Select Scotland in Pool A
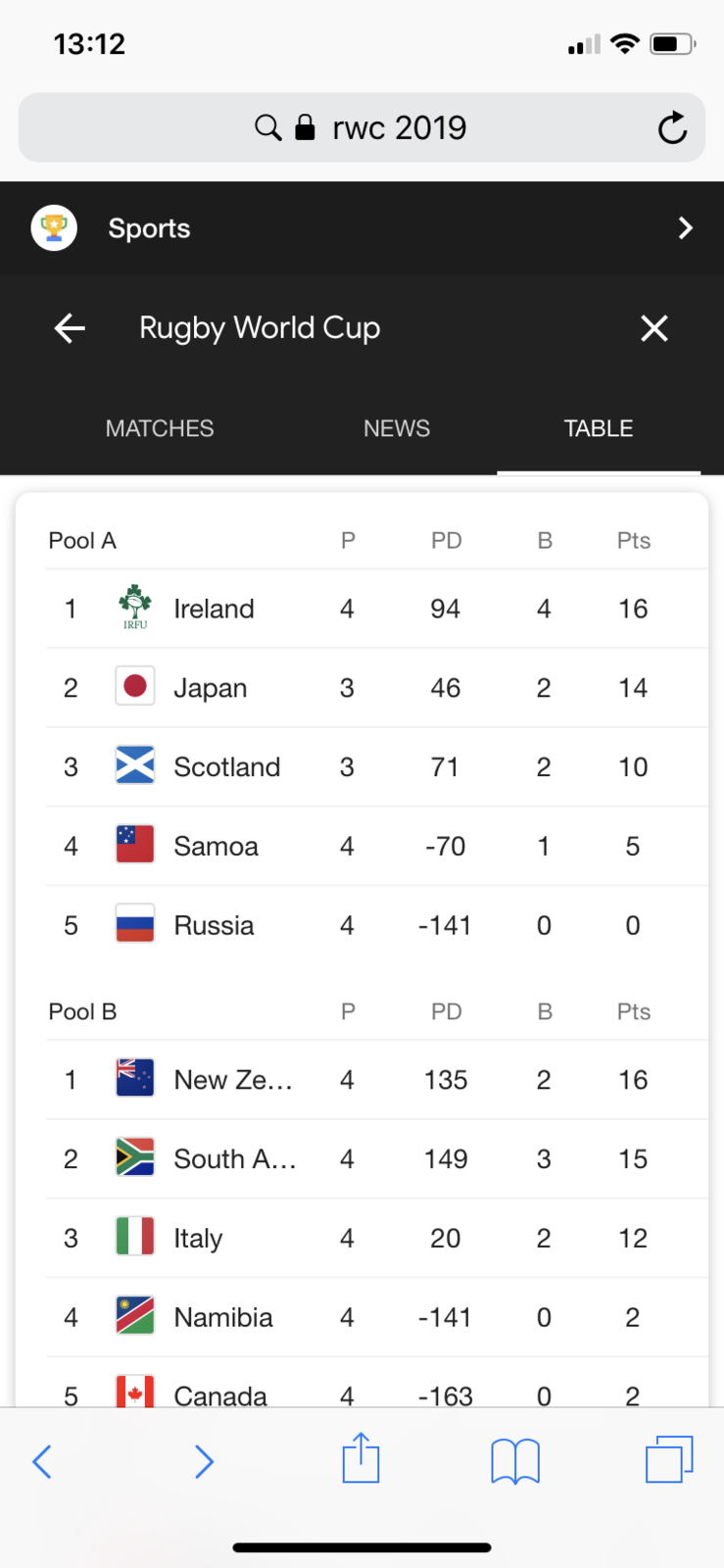The image size is (724, 1568). pos(226,767)
